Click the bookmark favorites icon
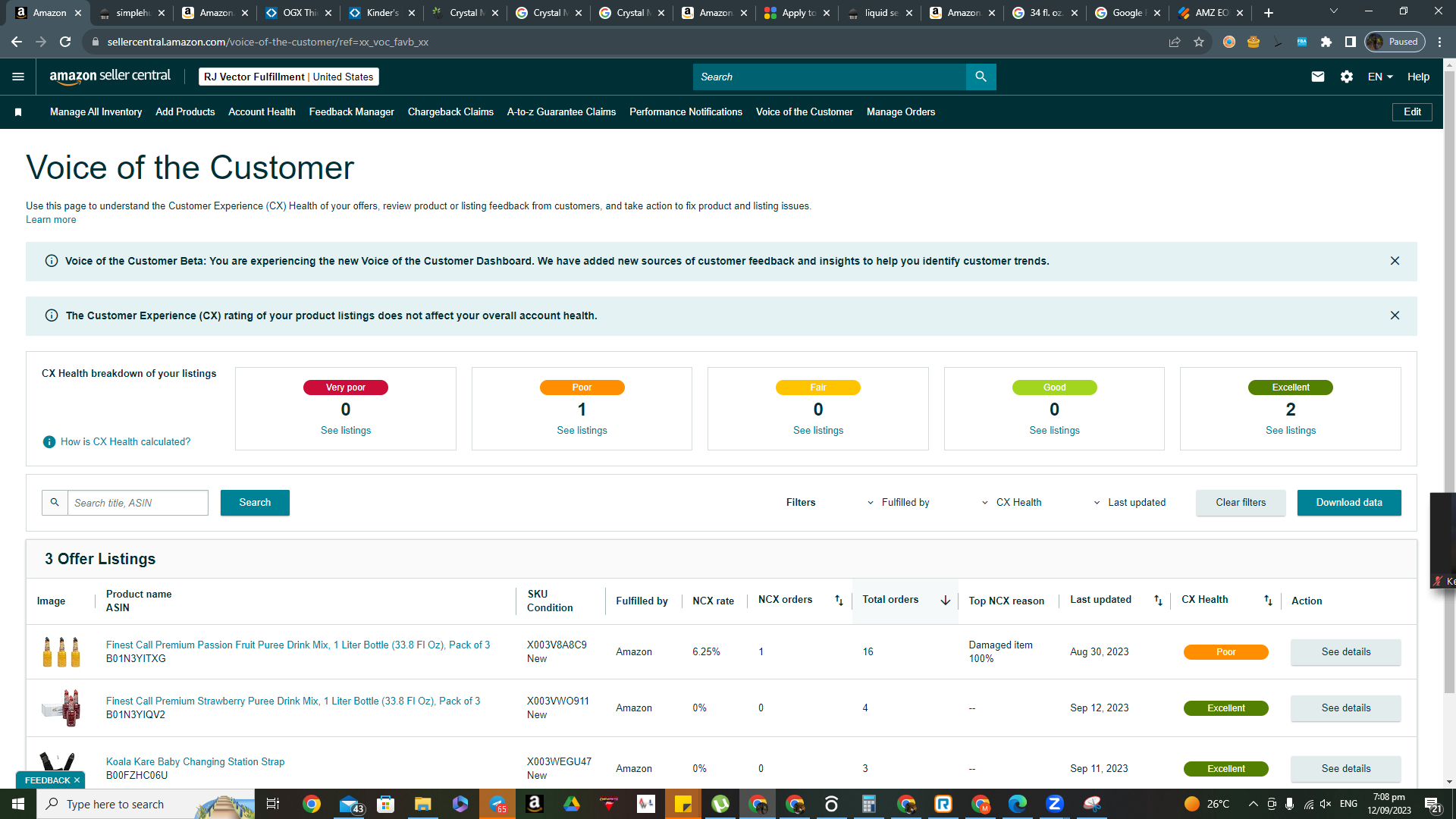This screenshot has height=819, width=1456. [x=18, y=112]
